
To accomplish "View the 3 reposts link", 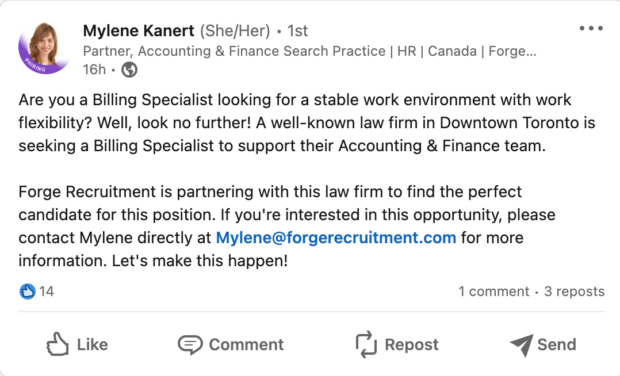I will pyautogui.click(x=574, y=291).
